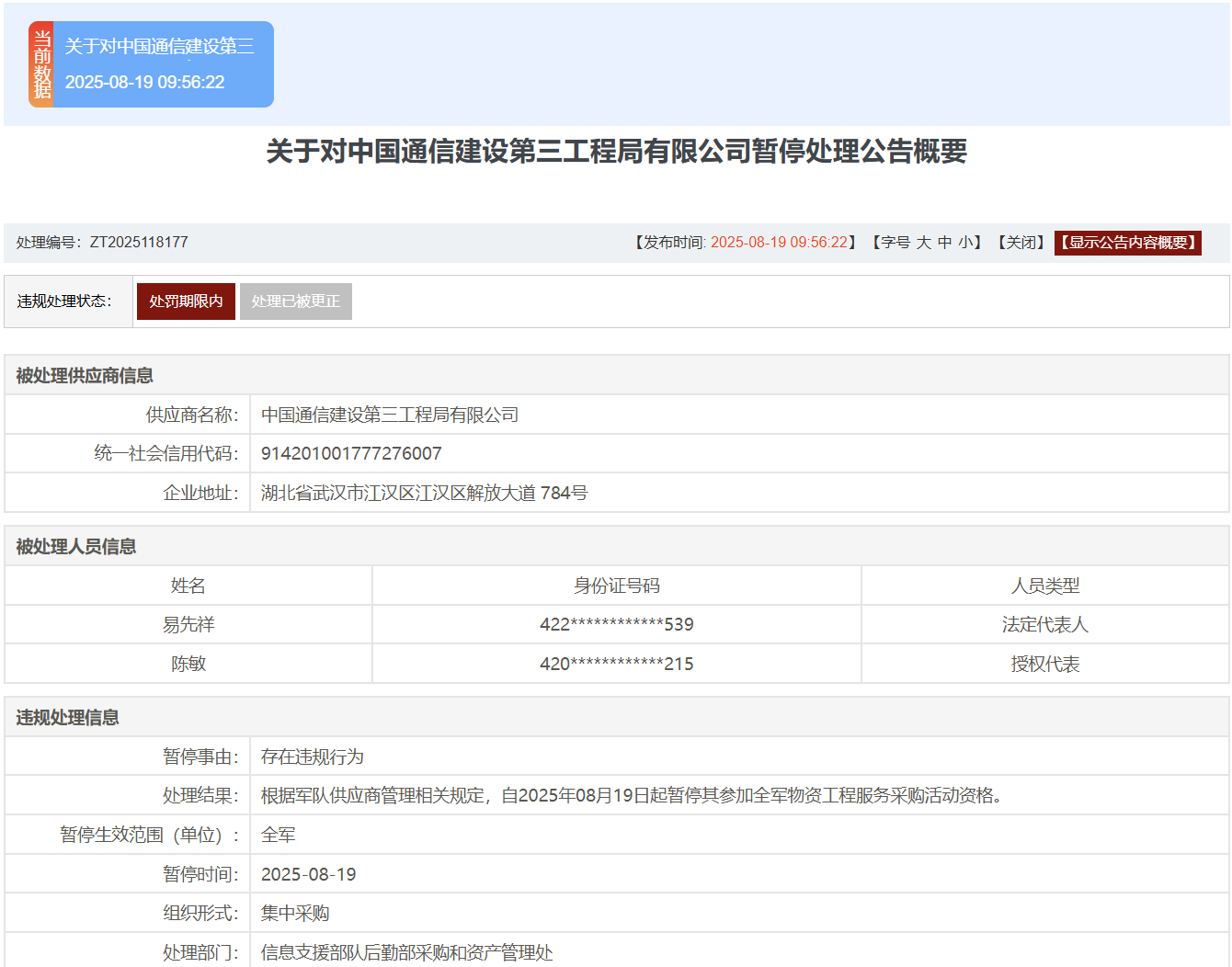Click the 授权代表 cell
Screen dimensions: 1232x967
1045,665
